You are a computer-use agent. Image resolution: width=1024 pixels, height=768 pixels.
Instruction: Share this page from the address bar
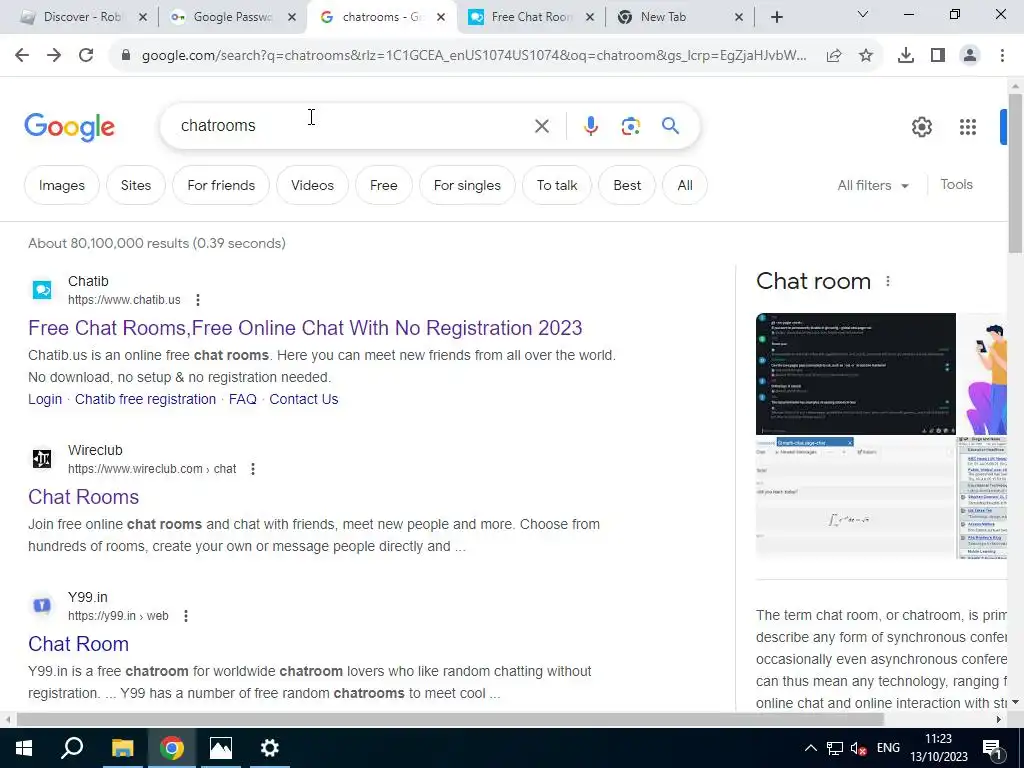834,56
